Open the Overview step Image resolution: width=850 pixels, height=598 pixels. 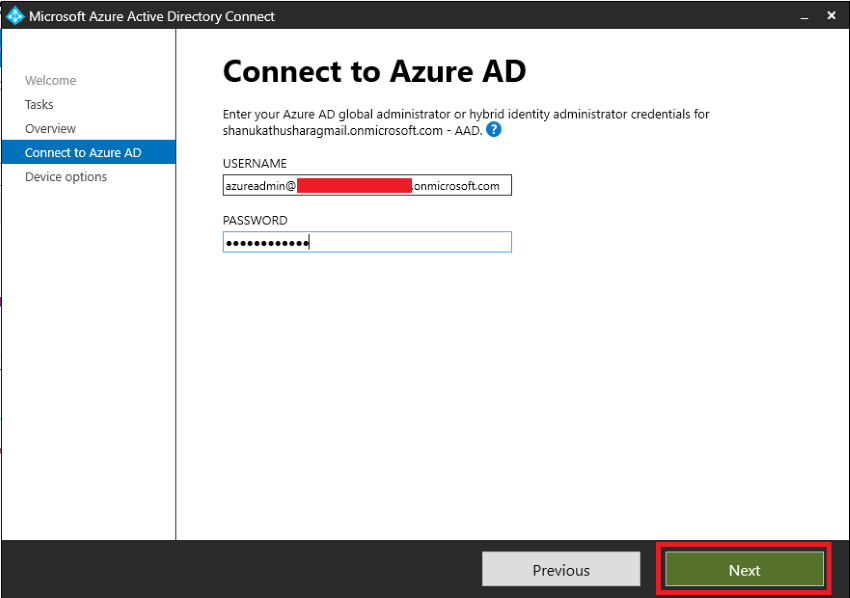pos(50,128)
